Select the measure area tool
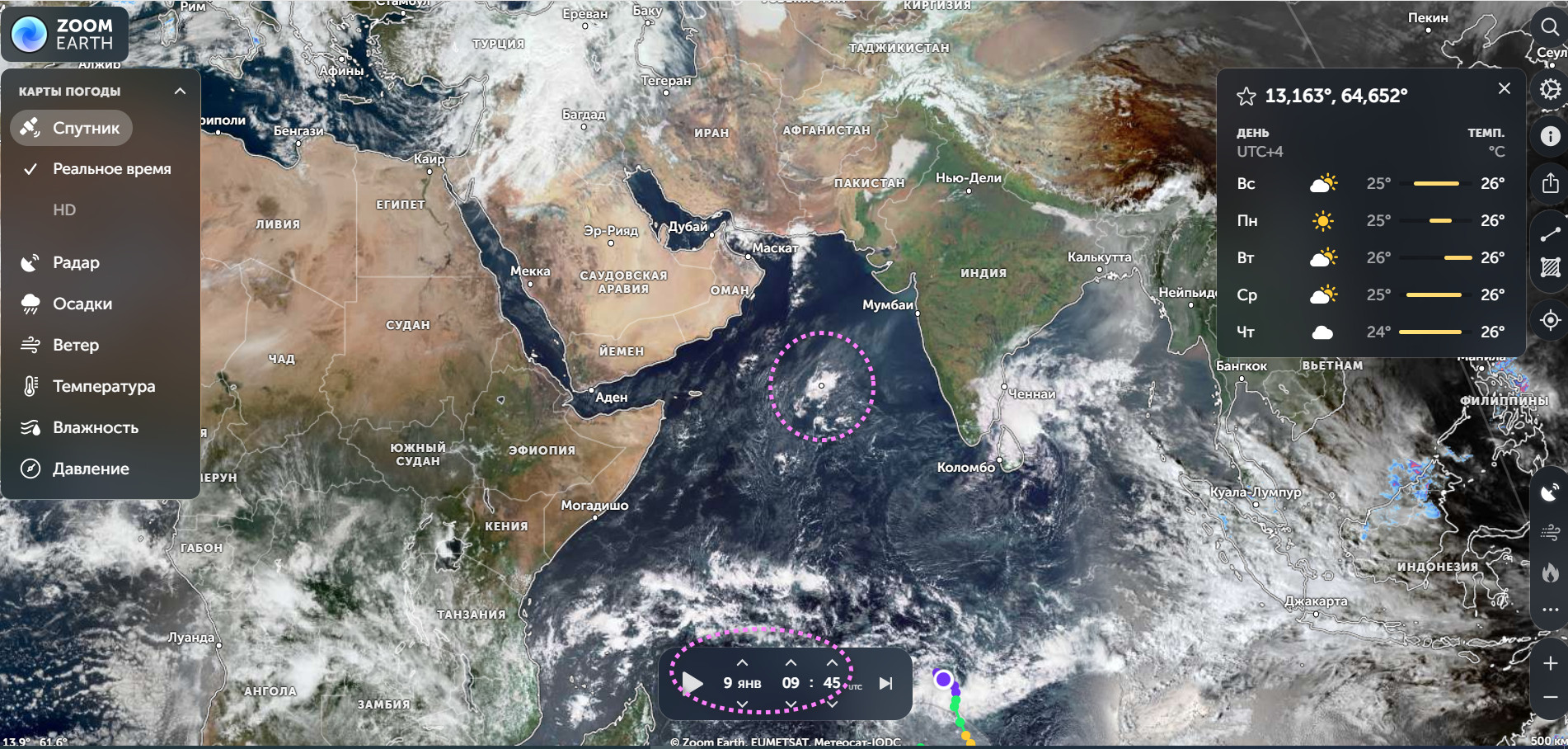Viewport: 1568px width, 749px height. tap(1550, 267)
